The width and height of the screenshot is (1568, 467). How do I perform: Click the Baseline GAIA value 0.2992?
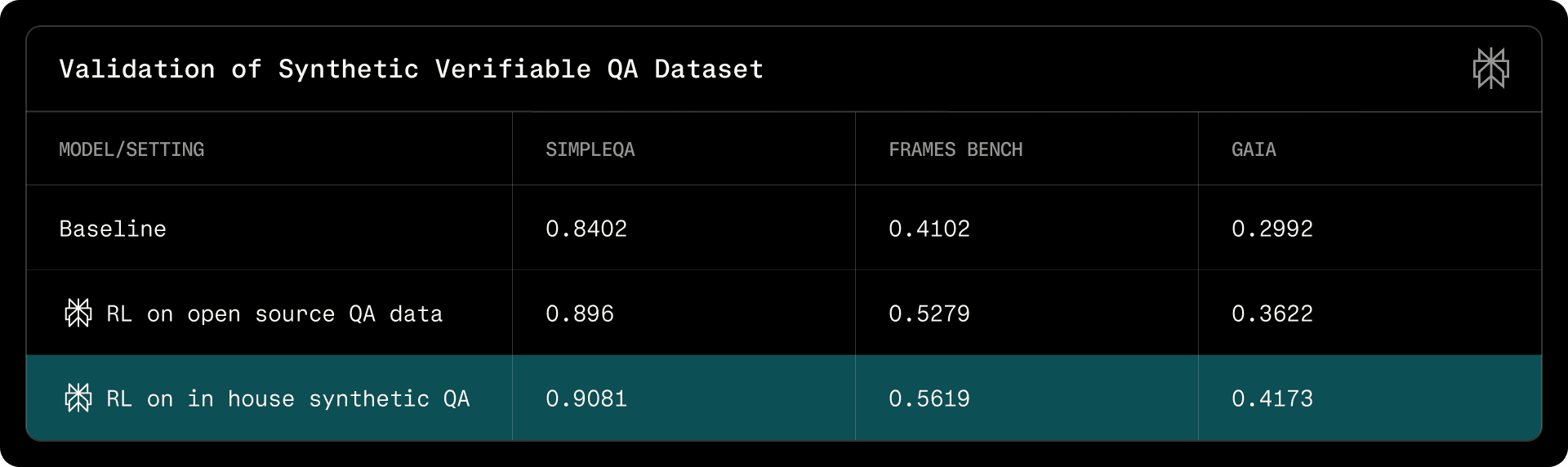1272,229
